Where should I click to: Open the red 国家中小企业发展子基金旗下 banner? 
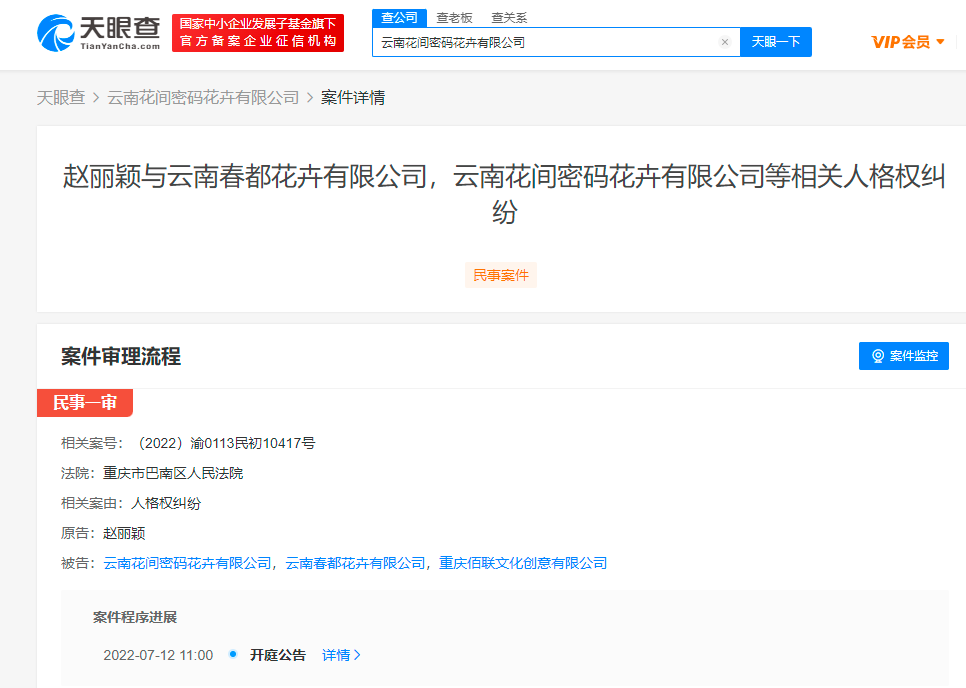[258, 33]
